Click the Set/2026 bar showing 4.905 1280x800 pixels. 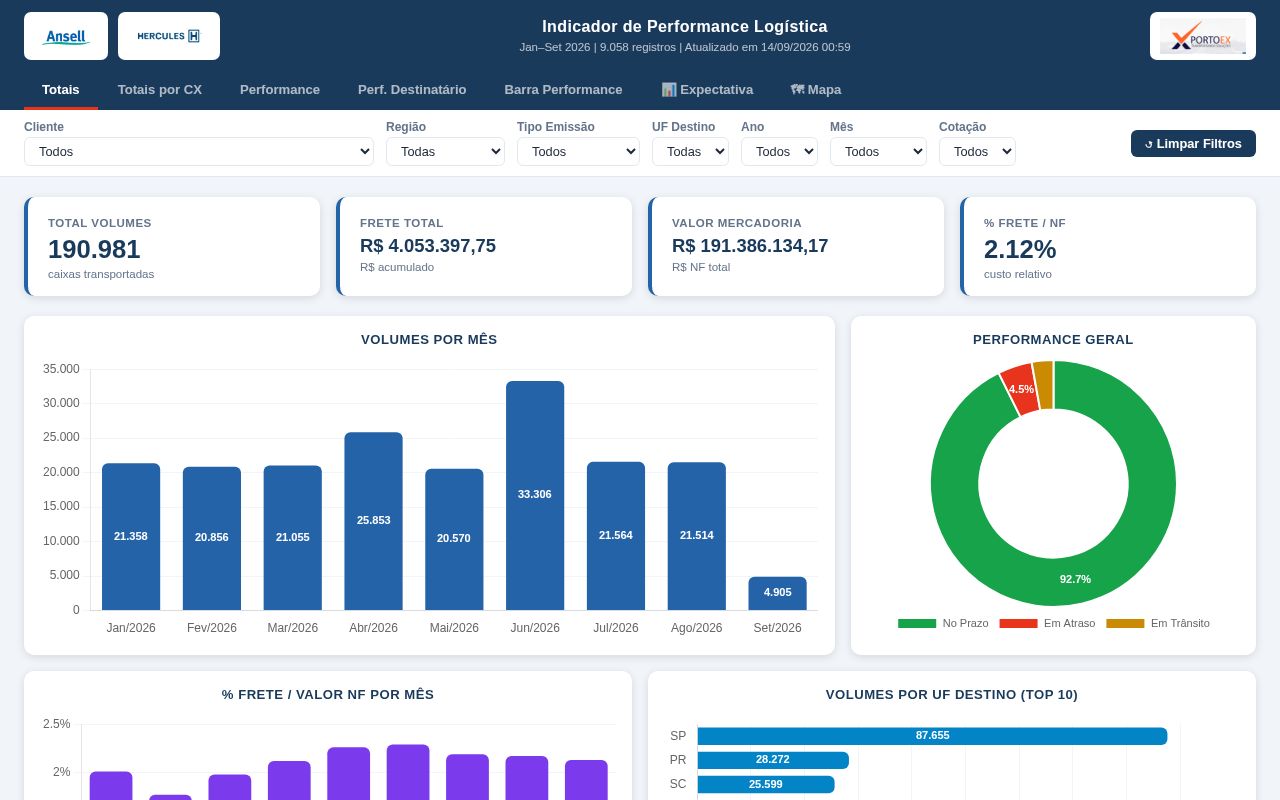(x=777, y=593)
